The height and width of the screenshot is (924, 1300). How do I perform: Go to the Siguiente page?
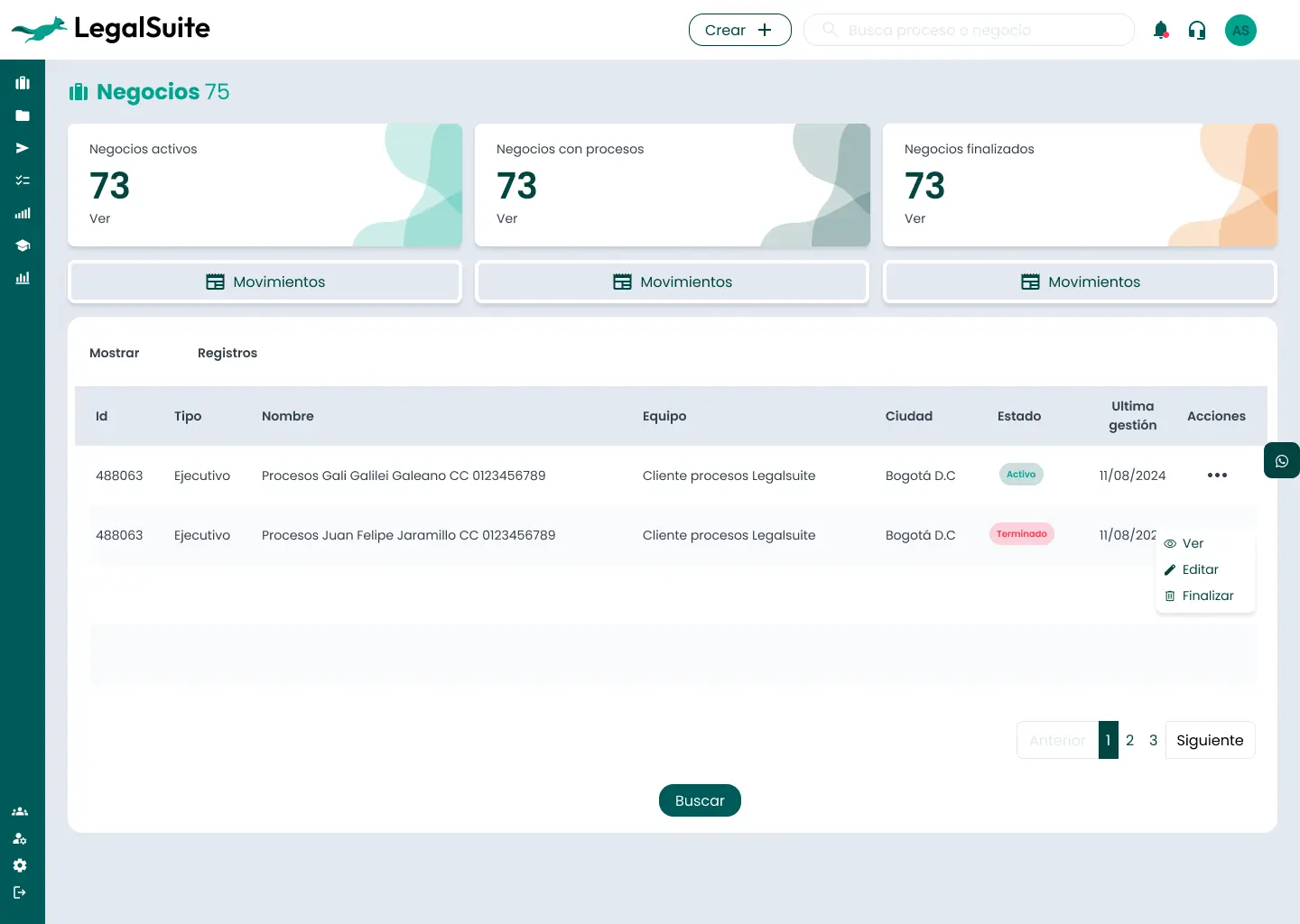point(1210,740)
